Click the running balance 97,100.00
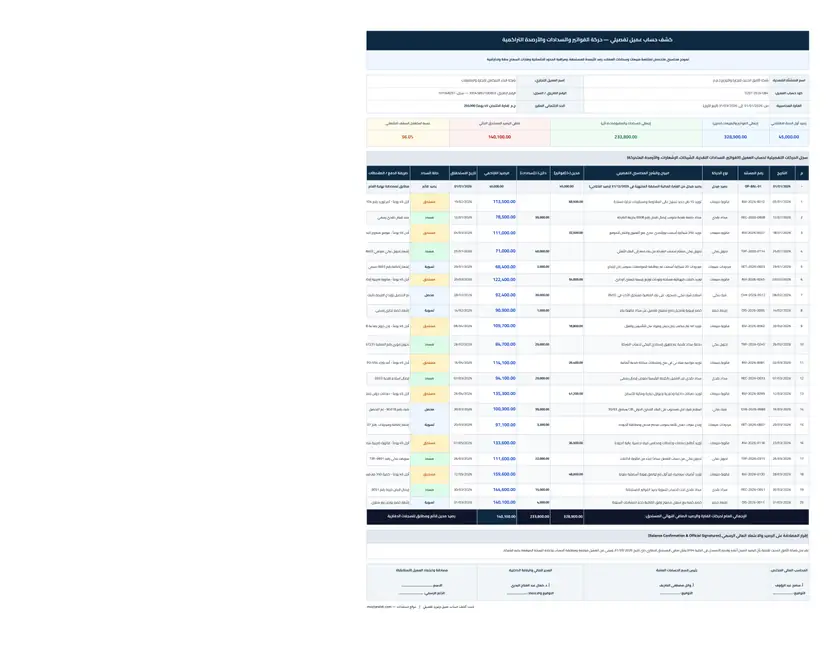 [505, 425]
